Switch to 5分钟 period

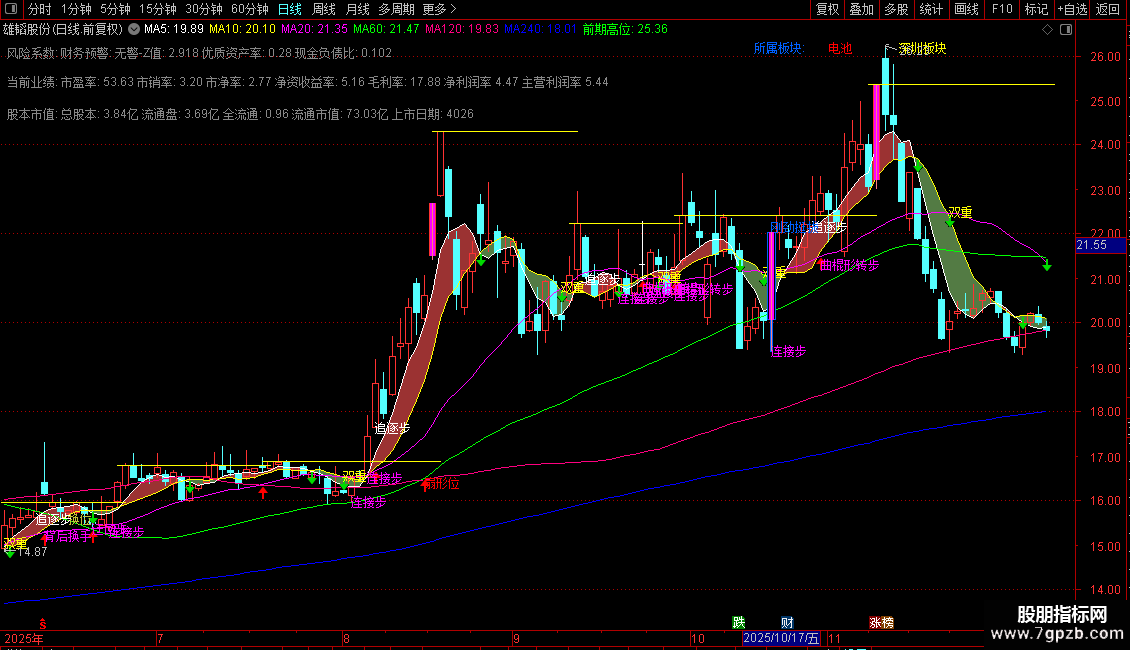point(115,9)
